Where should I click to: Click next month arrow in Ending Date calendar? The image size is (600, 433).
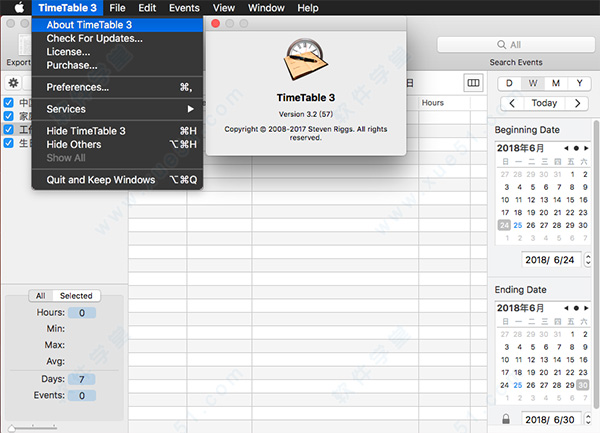(x=586, y=308)
